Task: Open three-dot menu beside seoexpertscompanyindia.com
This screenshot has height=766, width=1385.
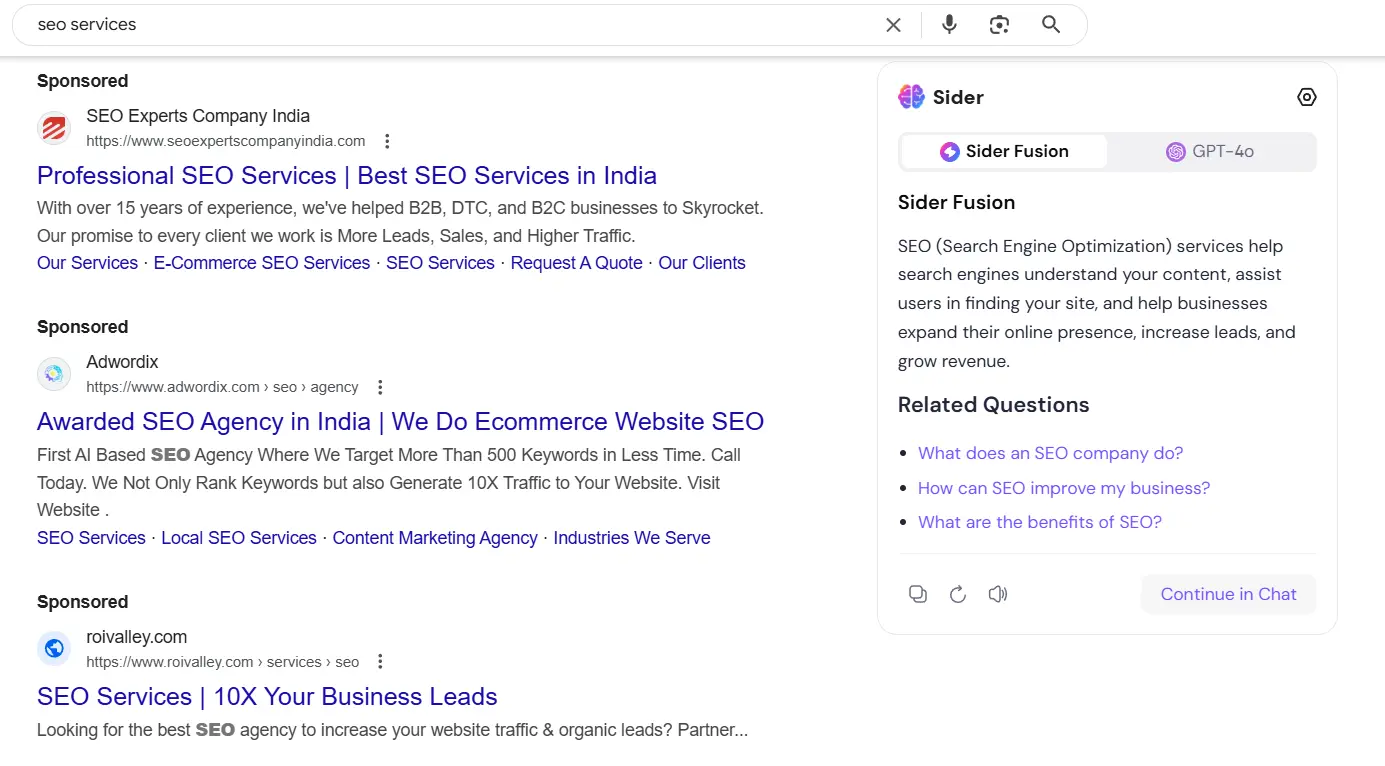Action: pos(387,141)
